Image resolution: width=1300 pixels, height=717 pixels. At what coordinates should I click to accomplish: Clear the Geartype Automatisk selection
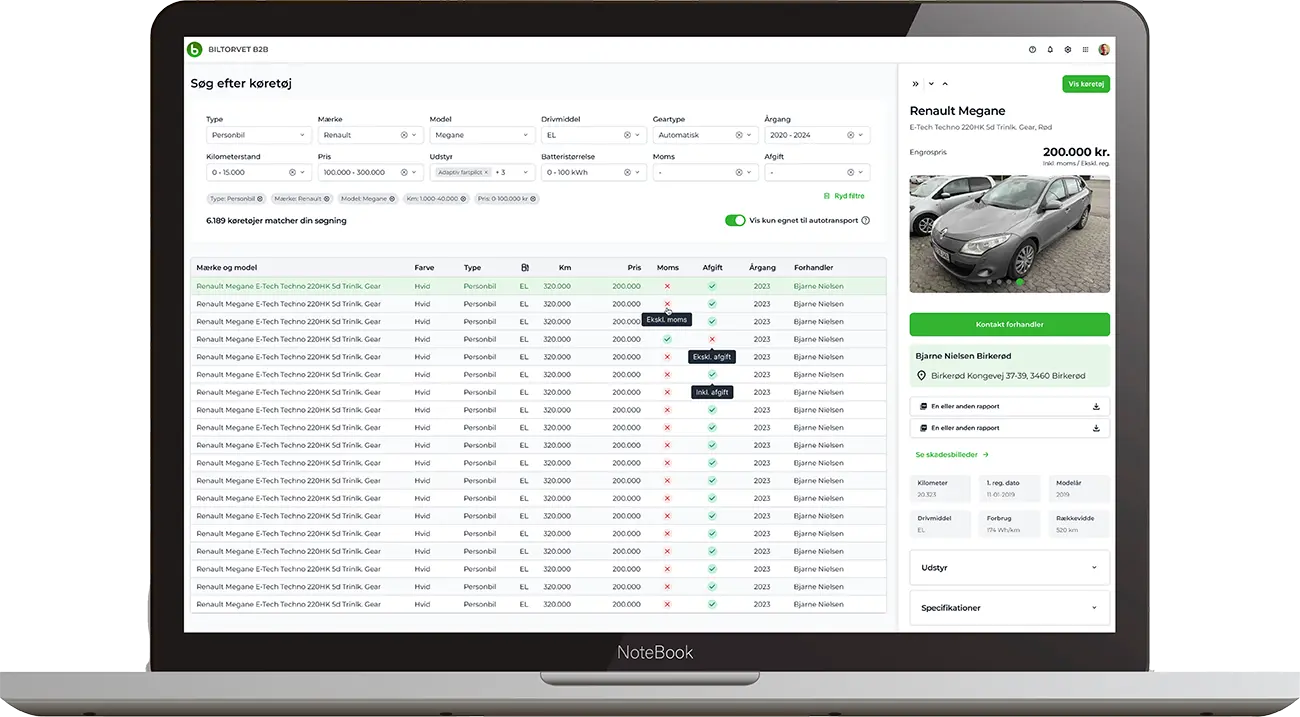740,135
